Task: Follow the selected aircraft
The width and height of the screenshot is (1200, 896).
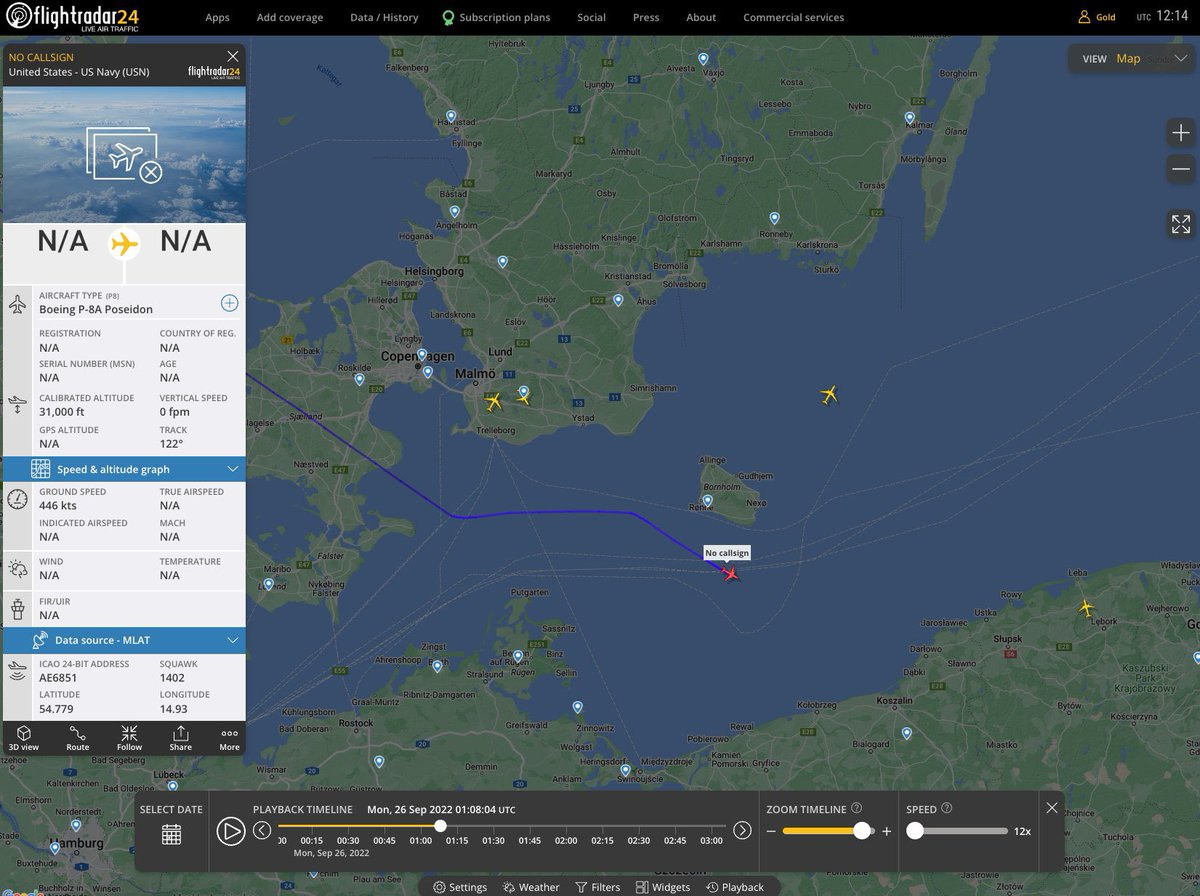Action: click(129, 738)
